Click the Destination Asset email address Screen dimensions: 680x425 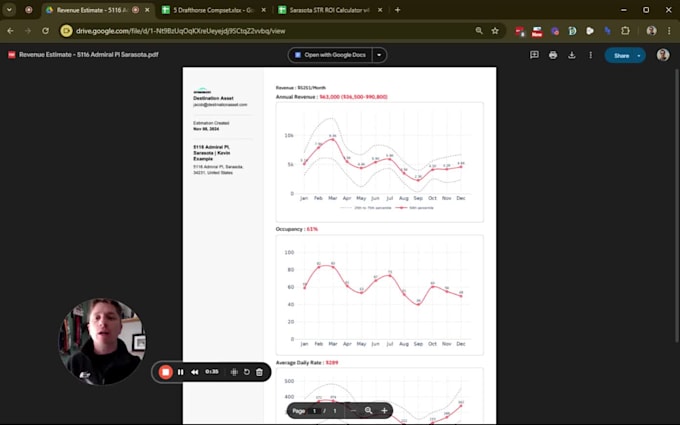[220, 105]
